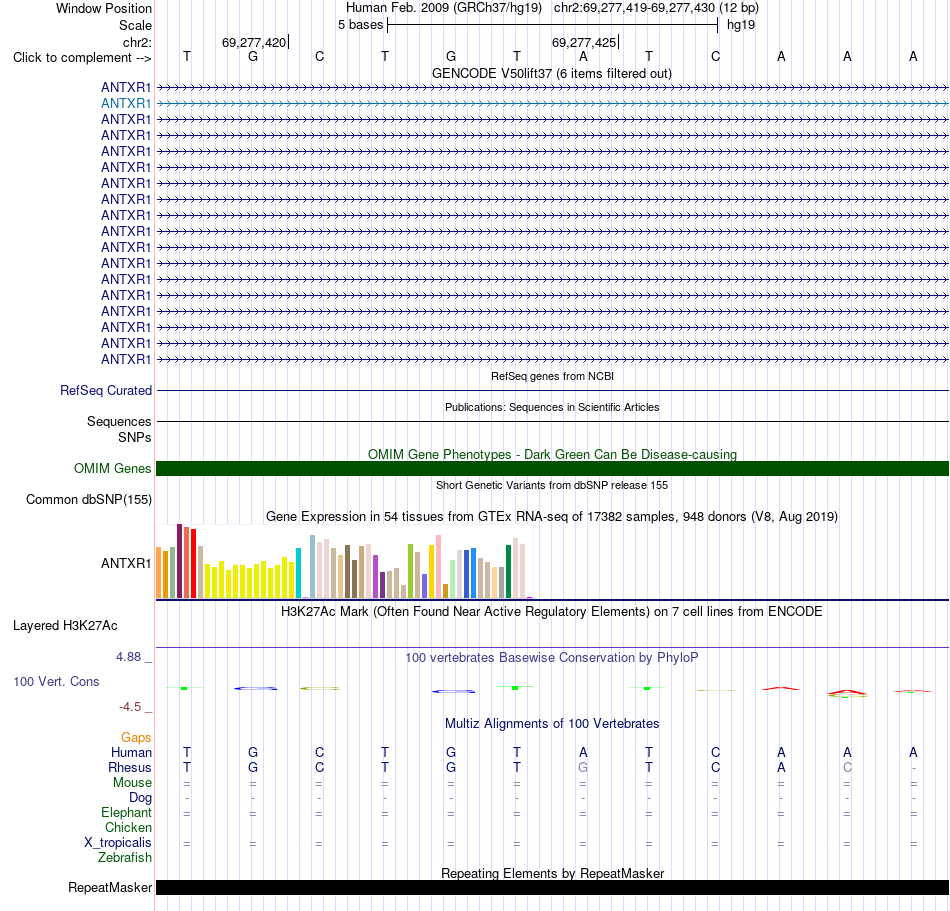This screenshot has width=950, height=911.
Task: Click the 'RepeatMasker' track label
Action: pyautogui.click(x=110, y=888)
